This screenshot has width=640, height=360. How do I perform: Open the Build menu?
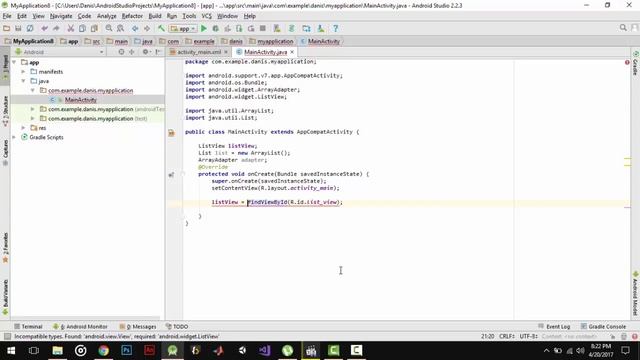click(x=155, y=16)
